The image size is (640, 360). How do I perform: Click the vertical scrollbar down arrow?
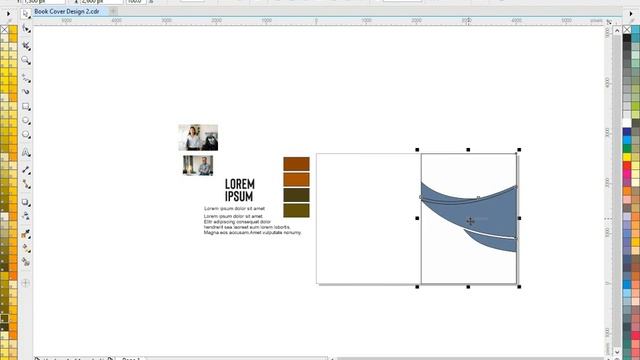[617, 351]
